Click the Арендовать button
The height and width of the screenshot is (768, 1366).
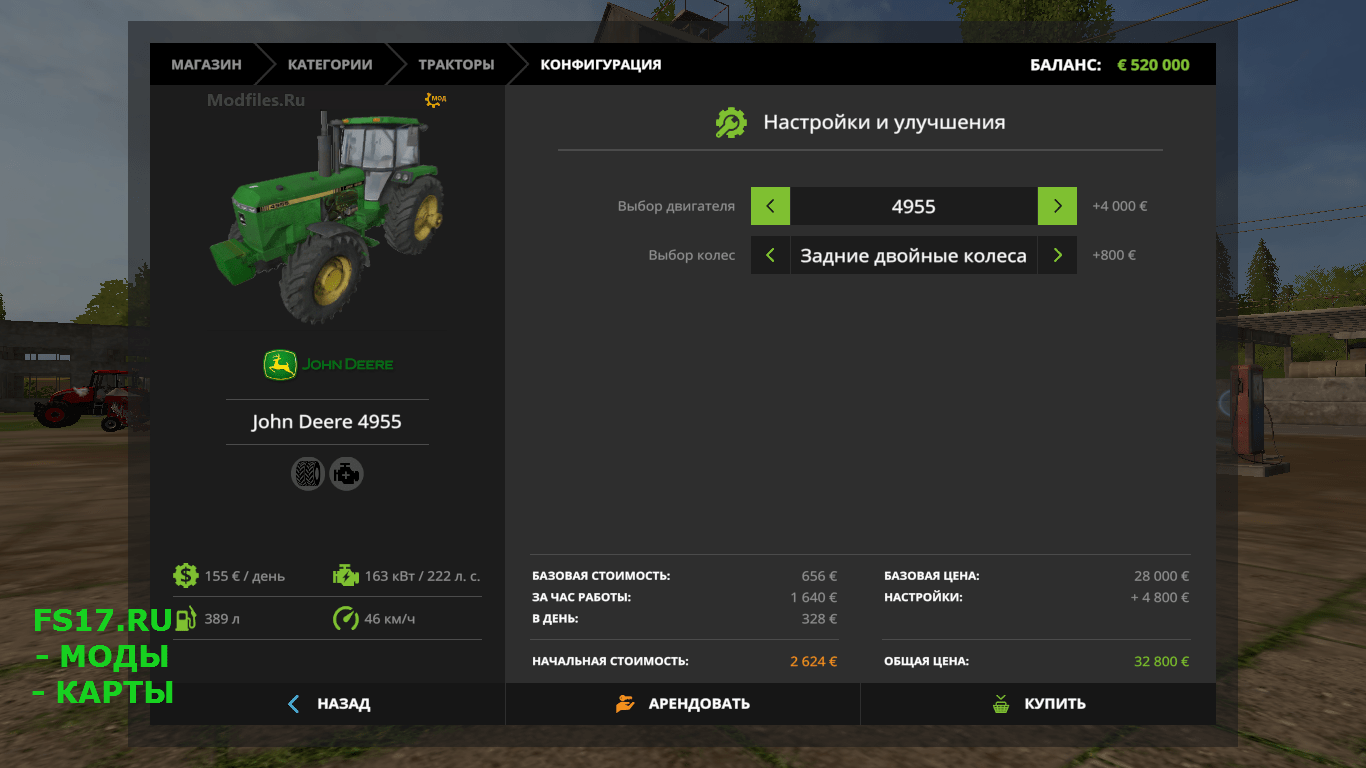pyautogui.click(x=683, y=704)
